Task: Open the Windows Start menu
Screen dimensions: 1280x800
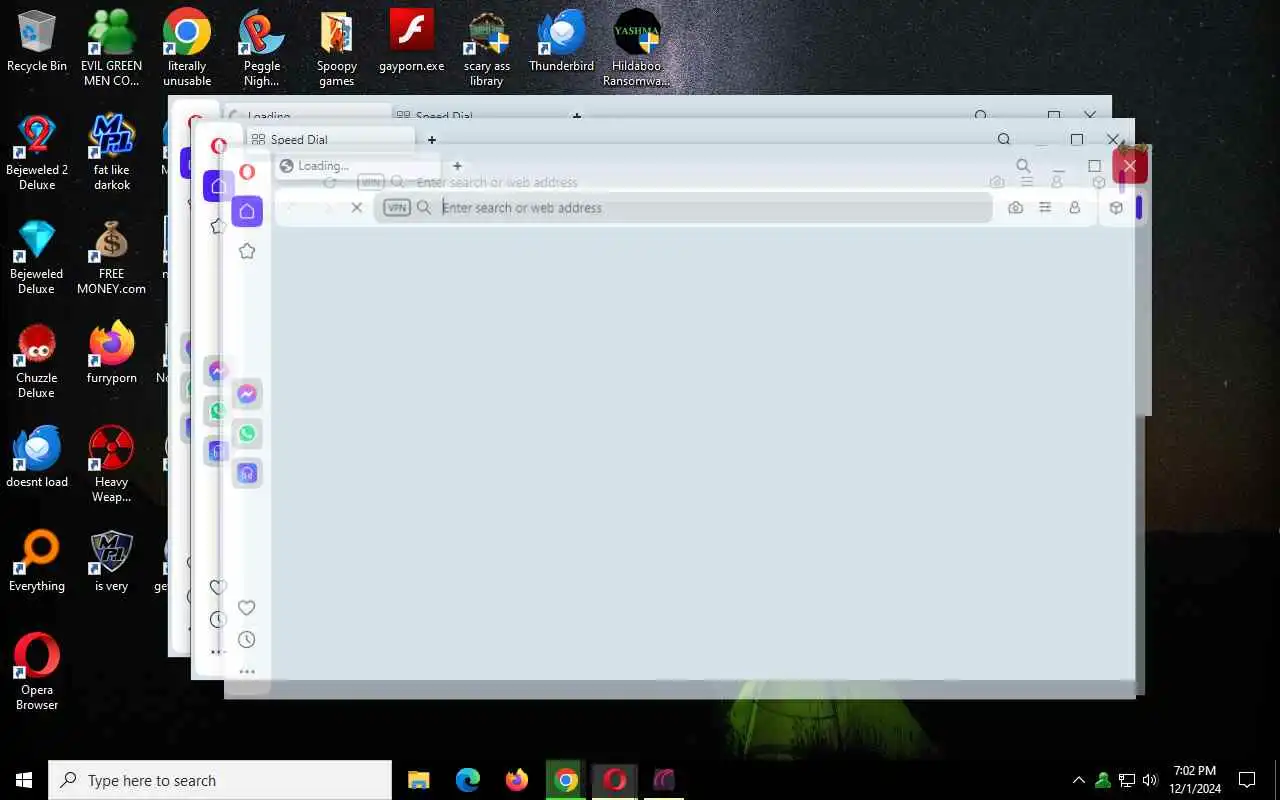Action: [x=24, y=780]
